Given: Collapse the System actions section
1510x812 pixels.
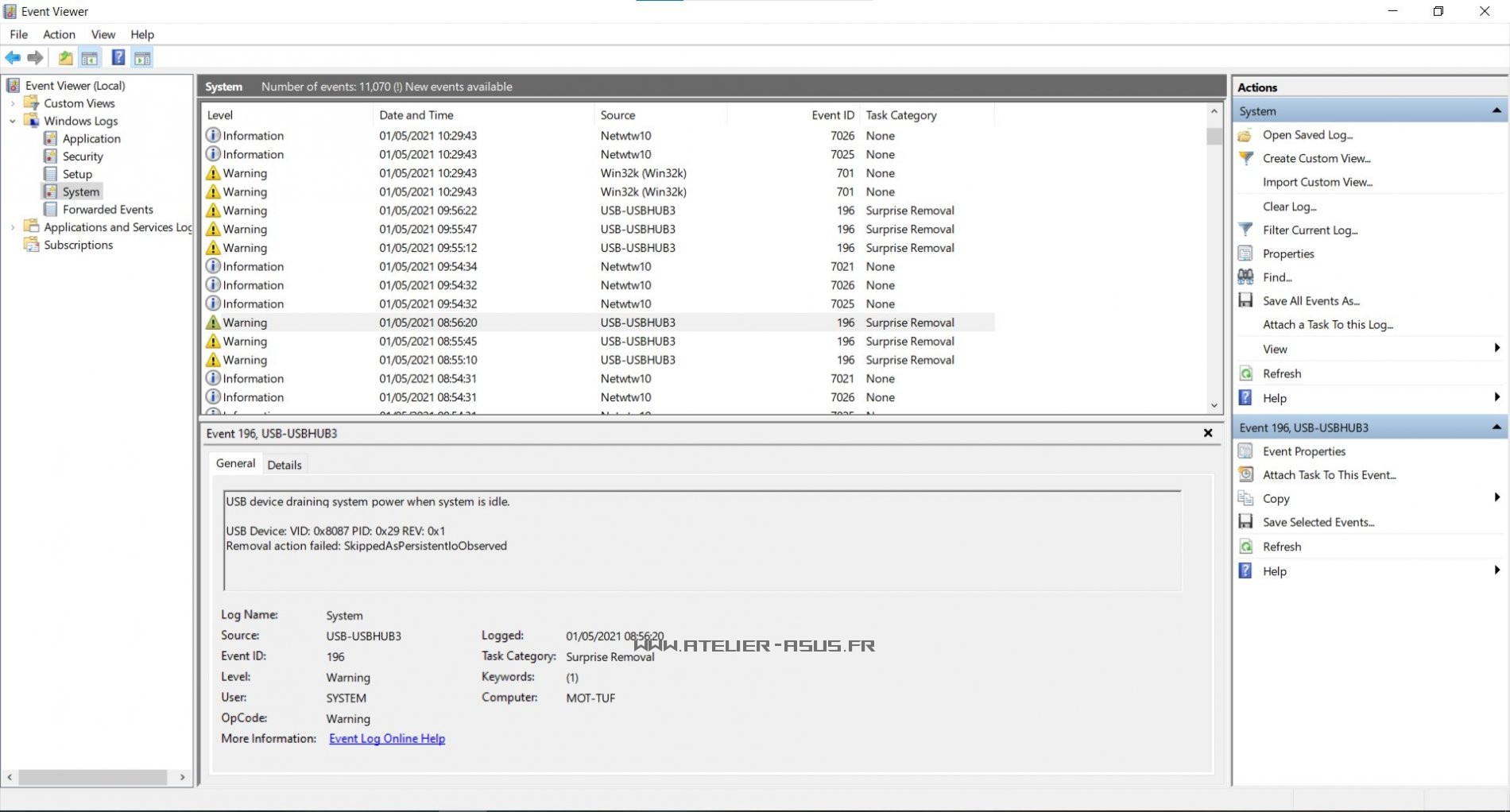Looking at the screenshot, I should [x=1496, y=111].
